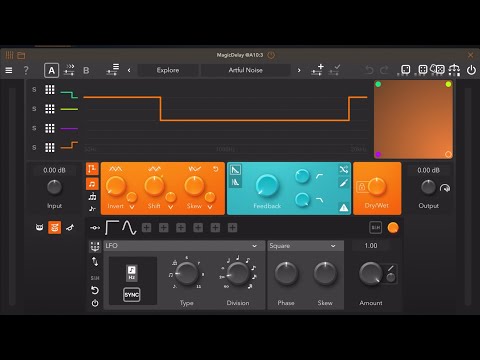
Task: Click the Feedback knob
Action: 267,185
